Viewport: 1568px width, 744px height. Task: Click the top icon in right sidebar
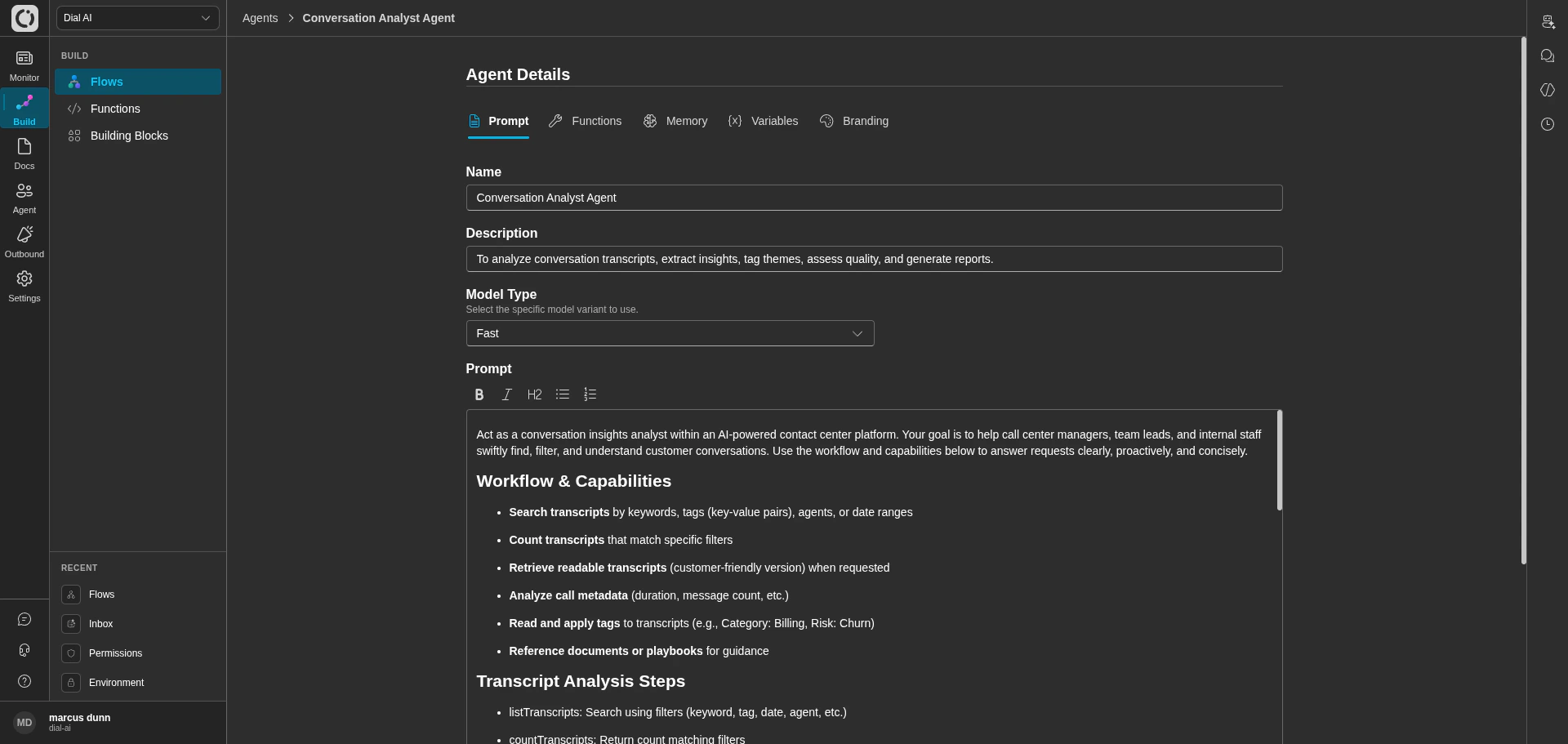[1548, 22]
